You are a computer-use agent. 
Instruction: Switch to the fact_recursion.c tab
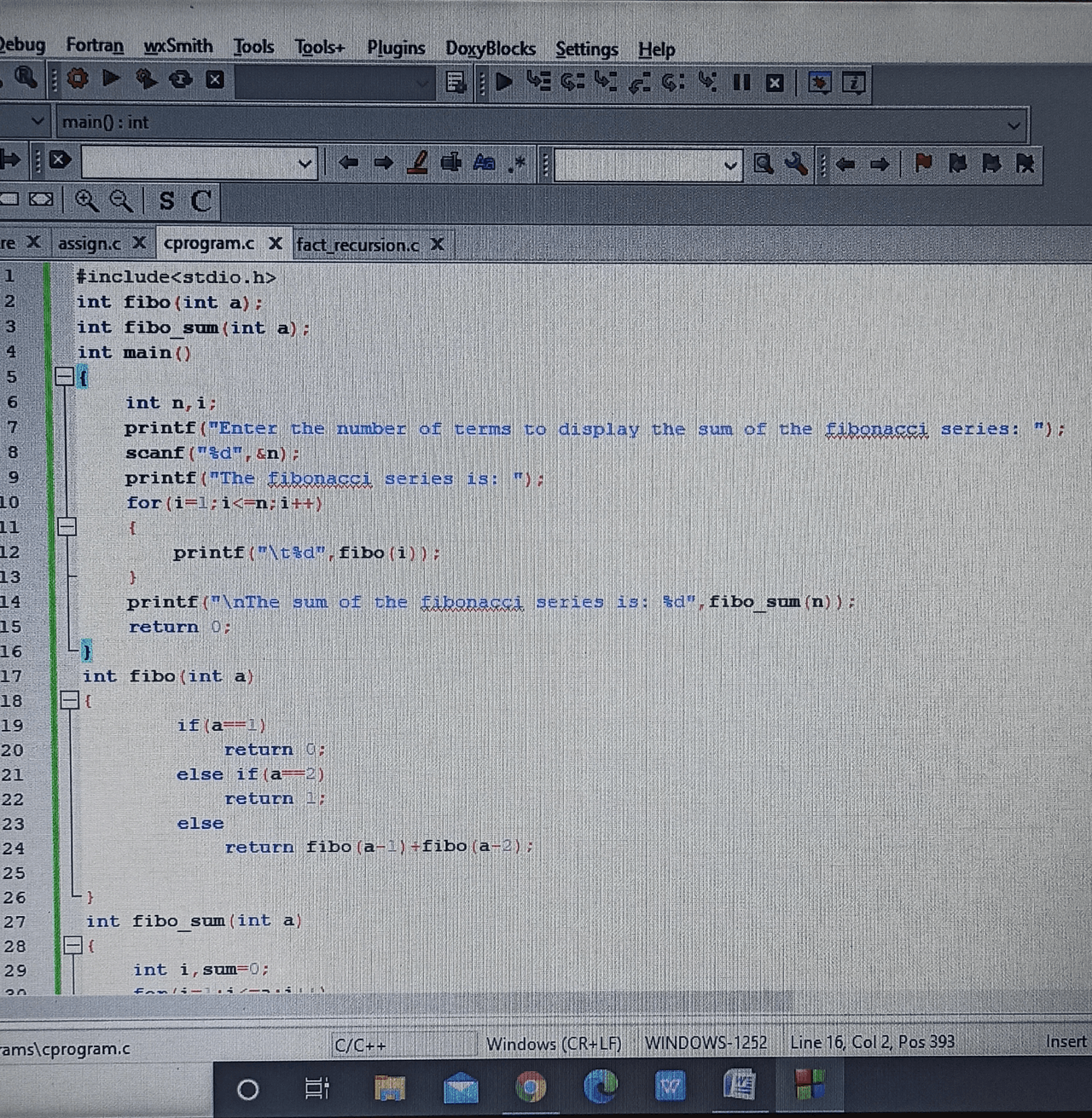click(x=358, y=245)
